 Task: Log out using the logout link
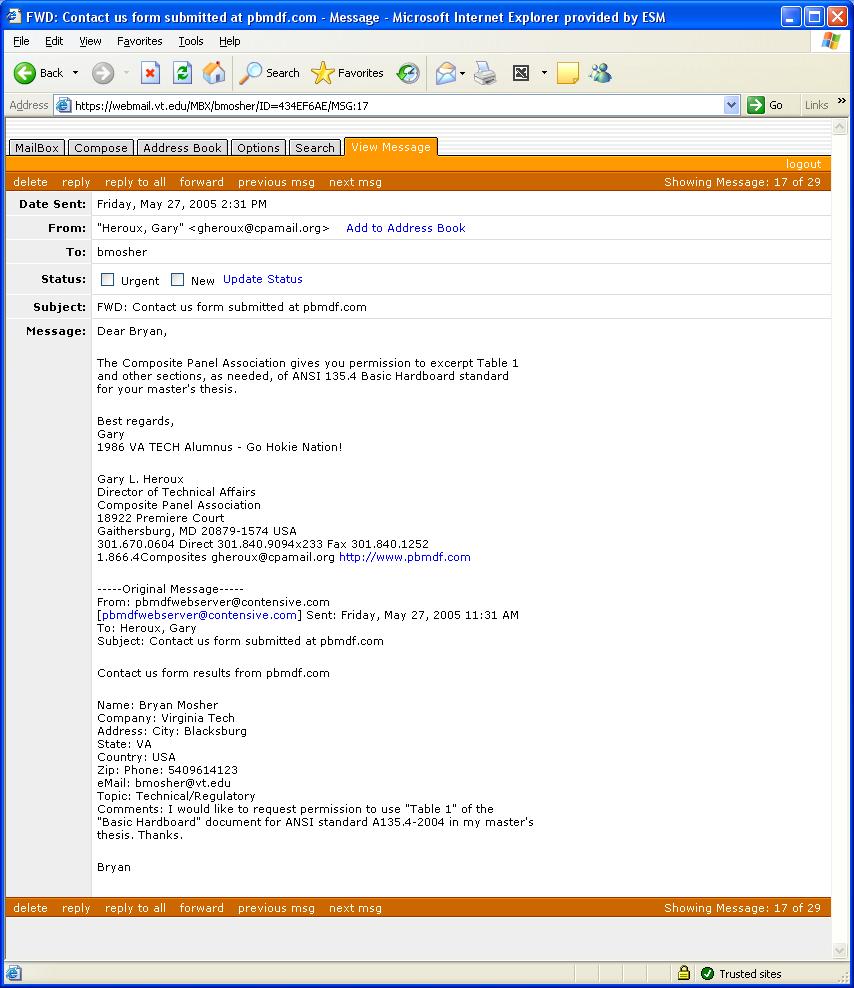pyautogui.click(x=803, y=164)
